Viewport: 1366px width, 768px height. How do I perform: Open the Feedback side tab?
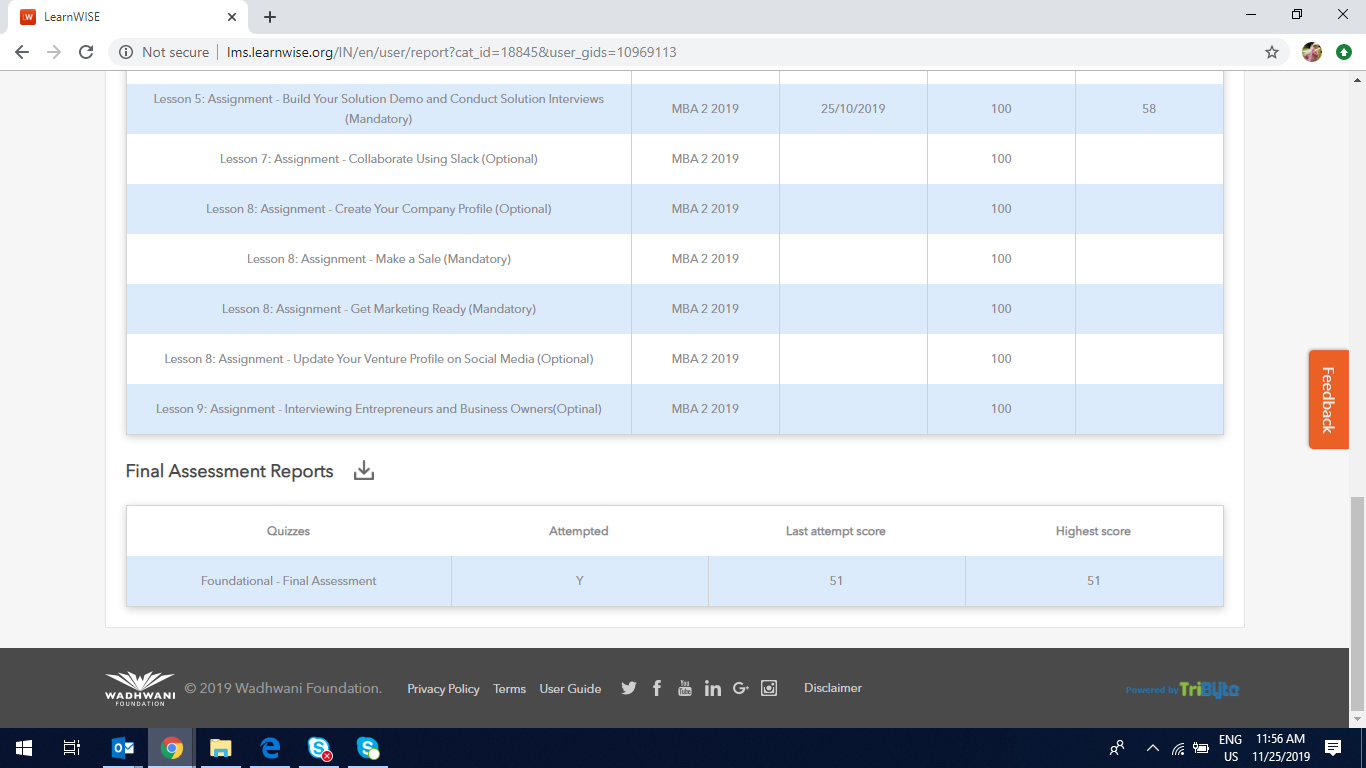click(x=1328, y=399)
